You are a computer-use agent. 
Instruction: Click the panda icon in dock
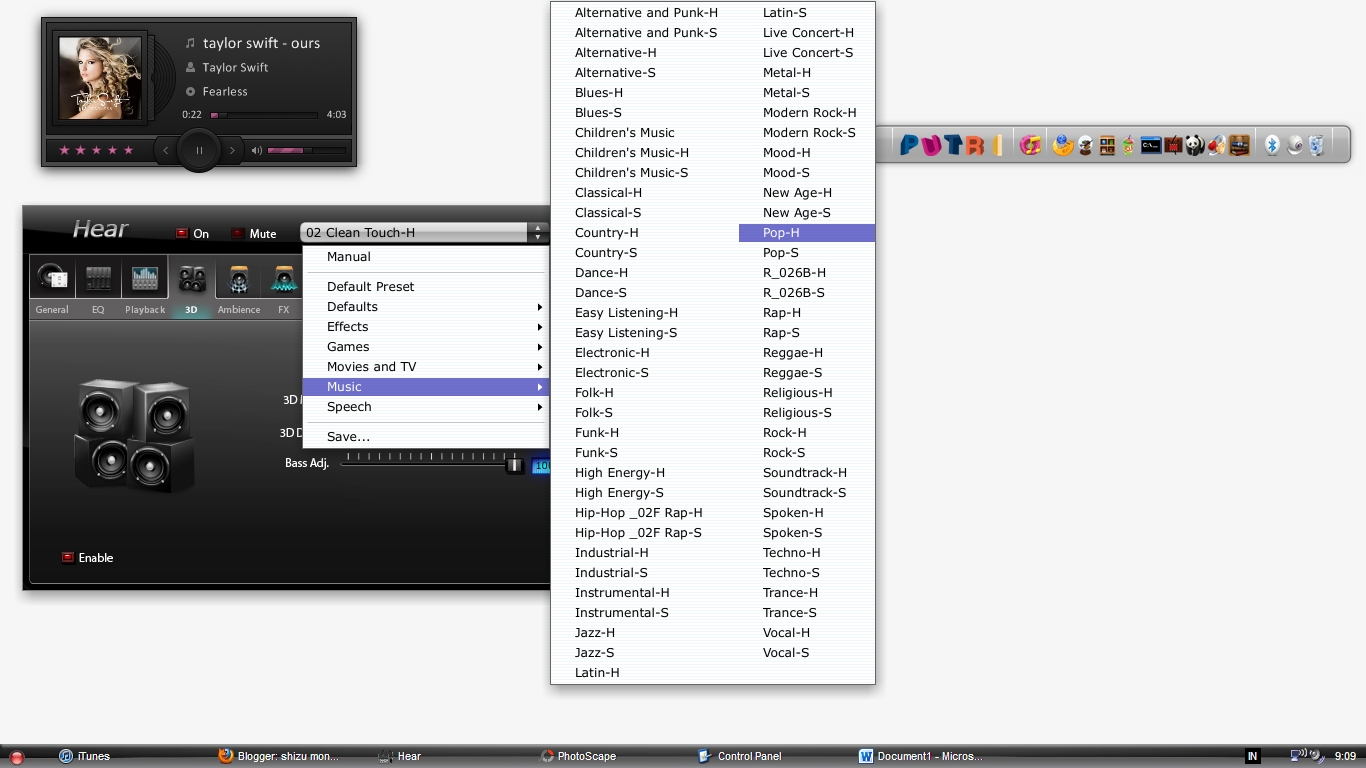point(1195,146)
